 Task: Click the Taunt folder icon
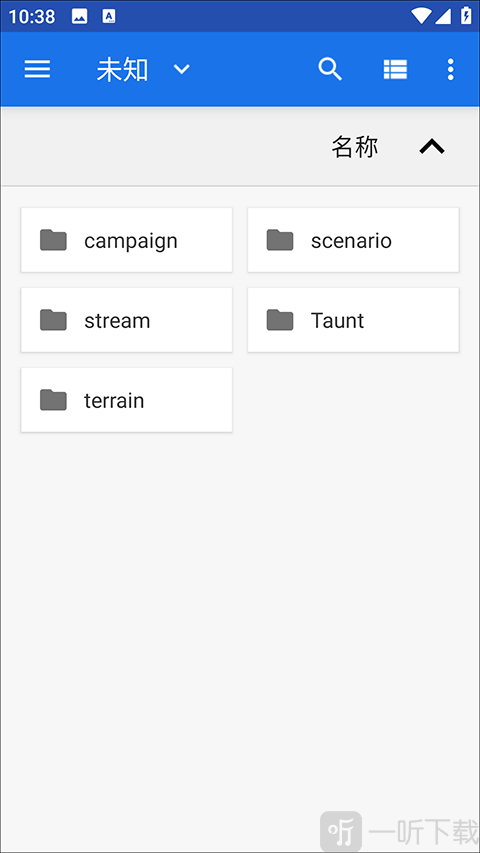[x=280, y=320]
